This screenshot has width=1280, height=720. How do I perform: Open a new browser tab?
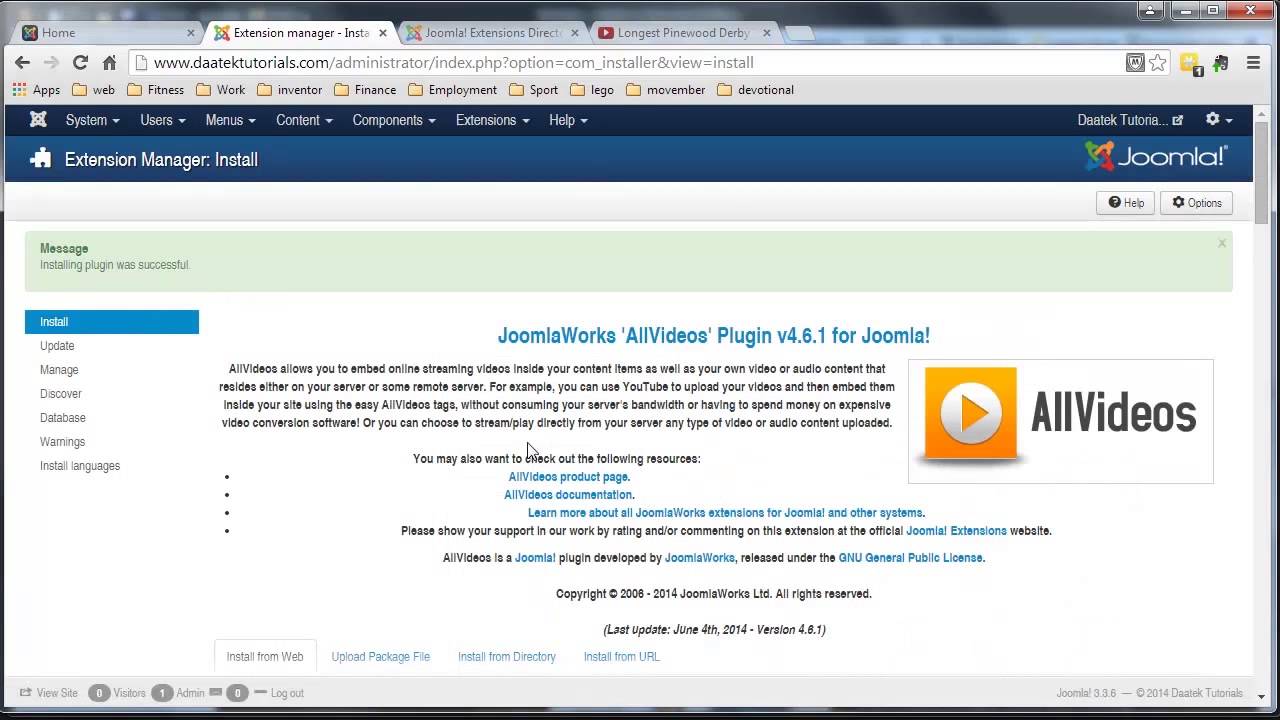tap(799, 33)
